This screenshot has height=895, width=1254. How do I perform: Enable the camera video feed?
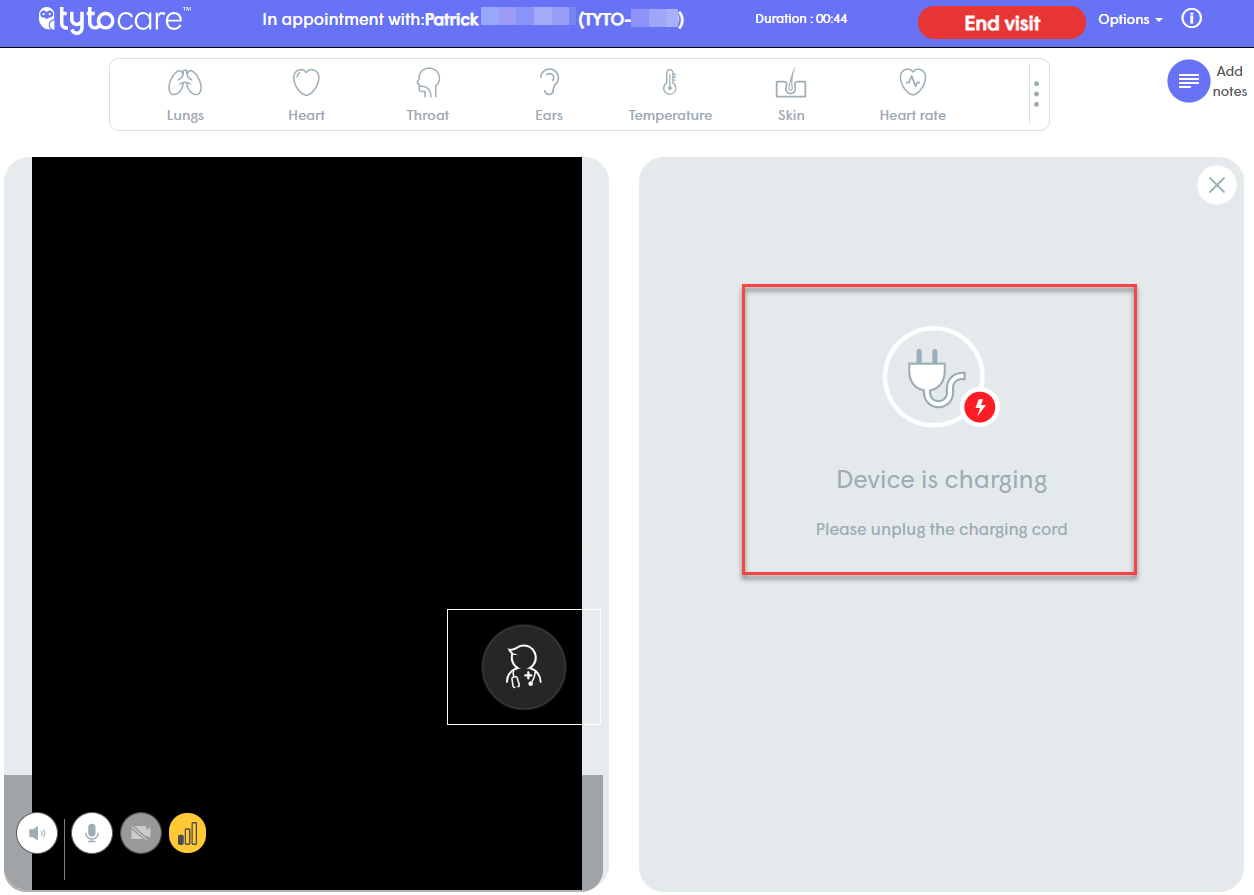[140, 832]
